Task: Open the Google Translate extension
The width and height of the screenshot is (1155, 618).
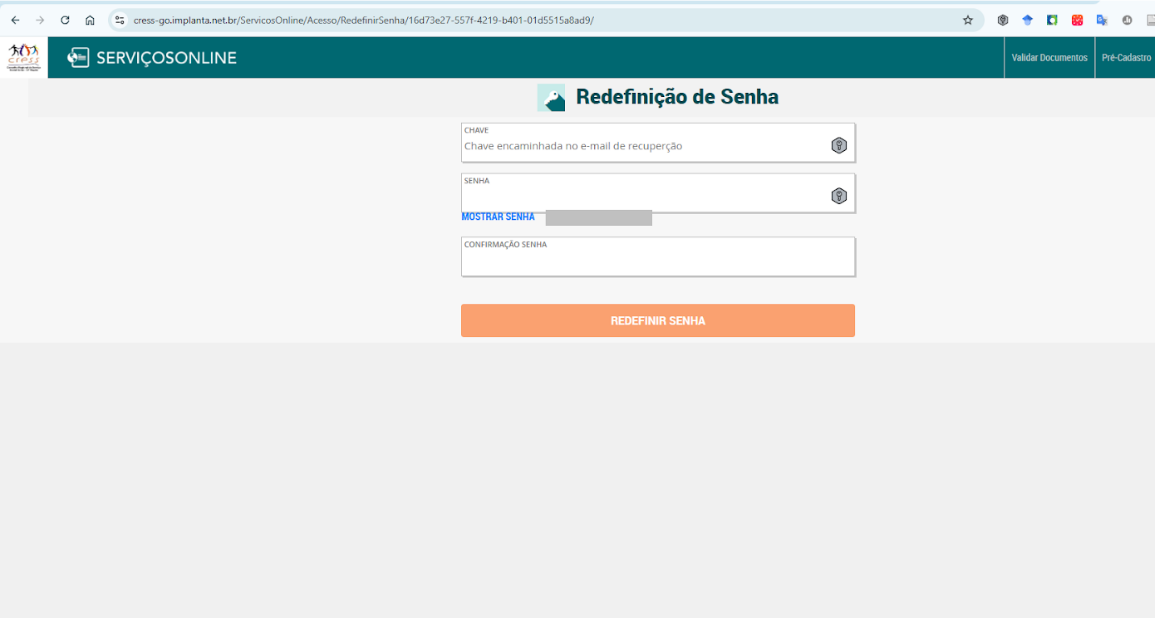Action: (1102, 21)
